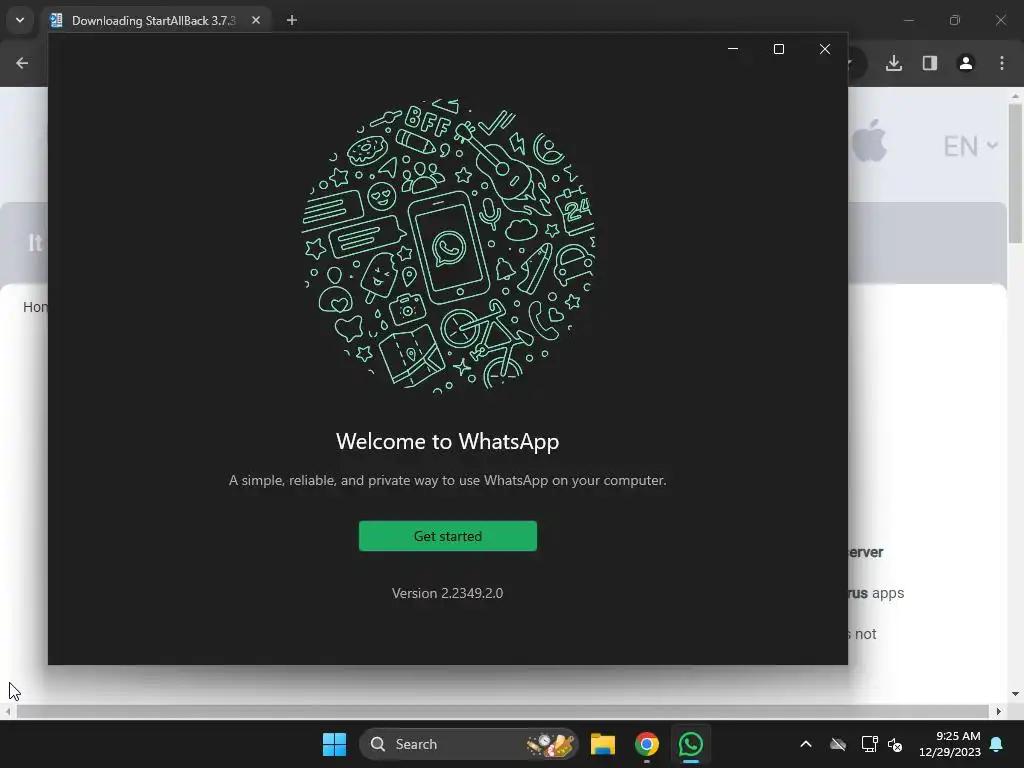Go back with Chrome's back arrow
The image size is (1024, 768).
tap(22, 63)
